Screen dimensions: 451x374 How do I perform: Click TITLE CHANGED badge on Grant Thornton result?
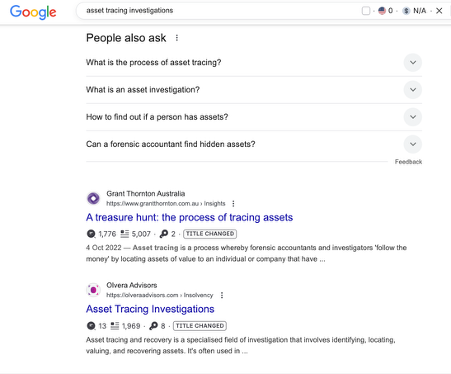click(210, 234)
